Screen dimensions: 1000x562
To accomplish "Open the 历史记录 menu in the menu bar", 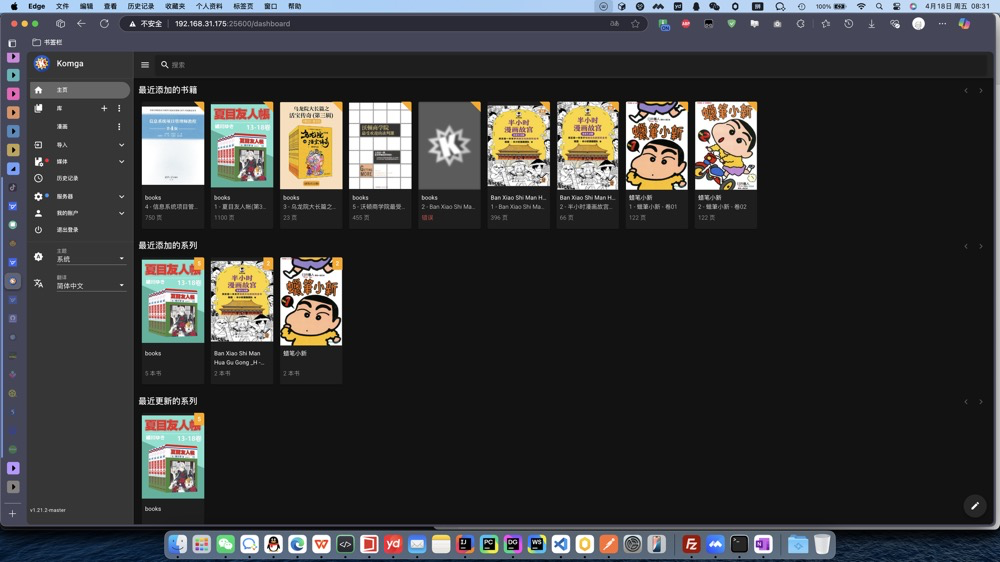I will (140, 6).
